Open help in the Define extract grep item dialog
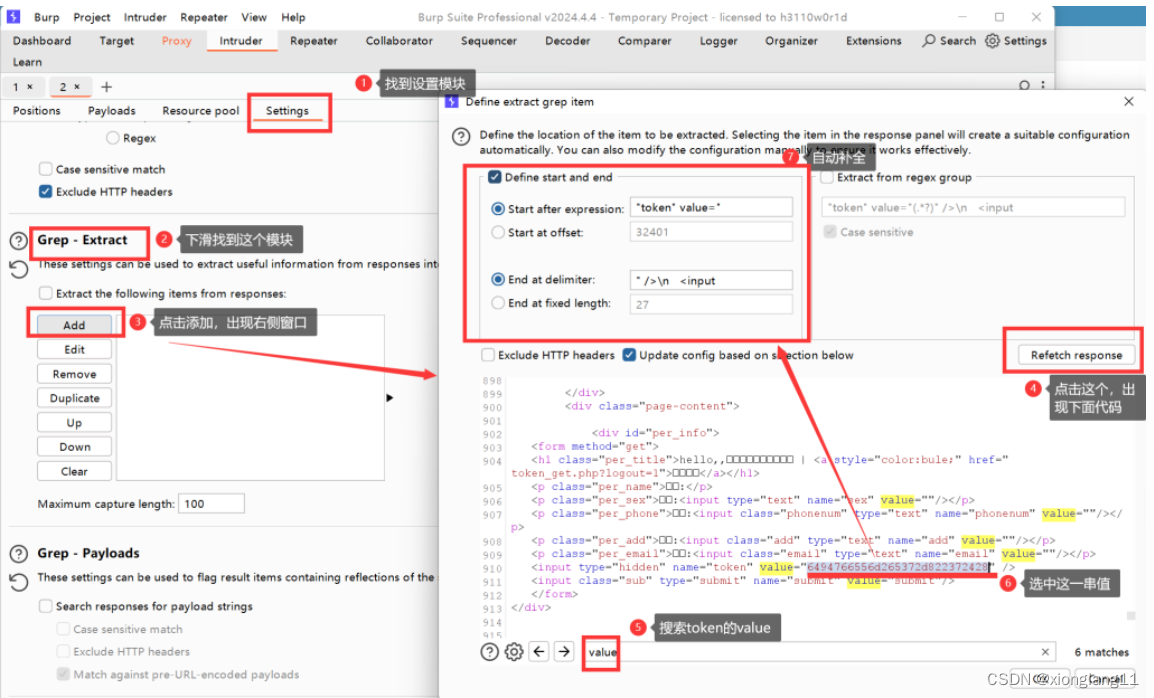 pos(461,136)
